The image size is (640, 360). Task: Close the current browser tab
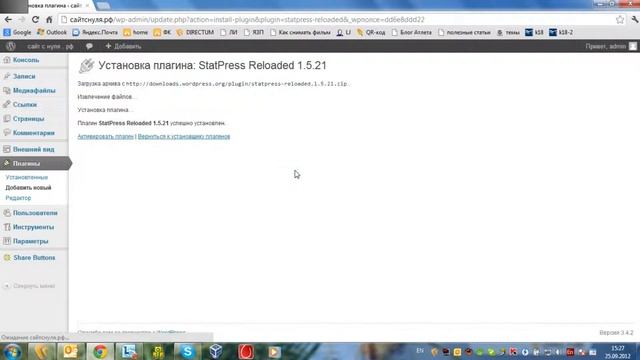(x=87, y=5)
